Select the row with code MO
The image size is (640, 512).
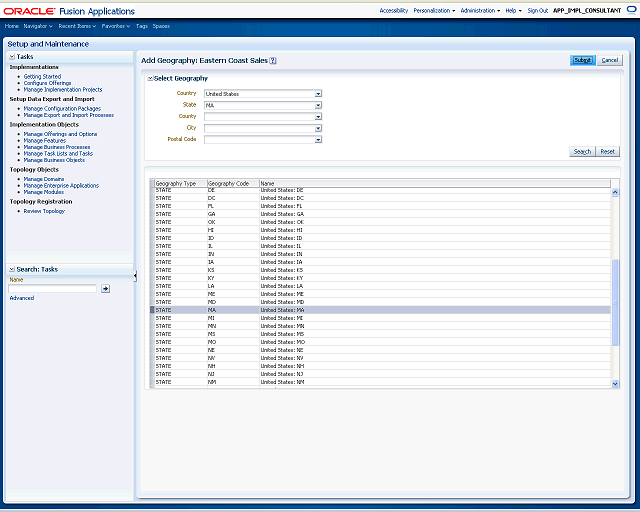[x=380, y=342]
